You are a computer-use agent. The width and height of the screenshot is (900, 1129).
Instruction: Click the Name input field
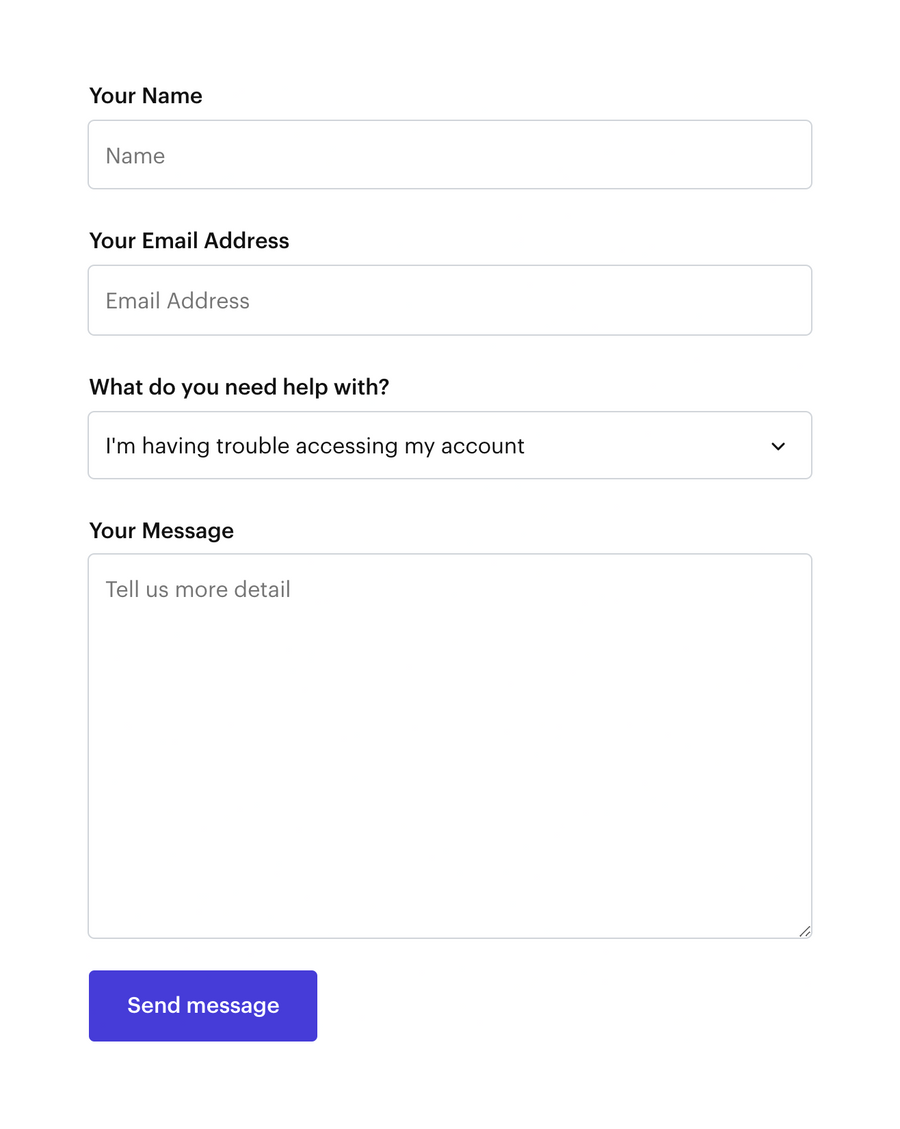point(450,154)
